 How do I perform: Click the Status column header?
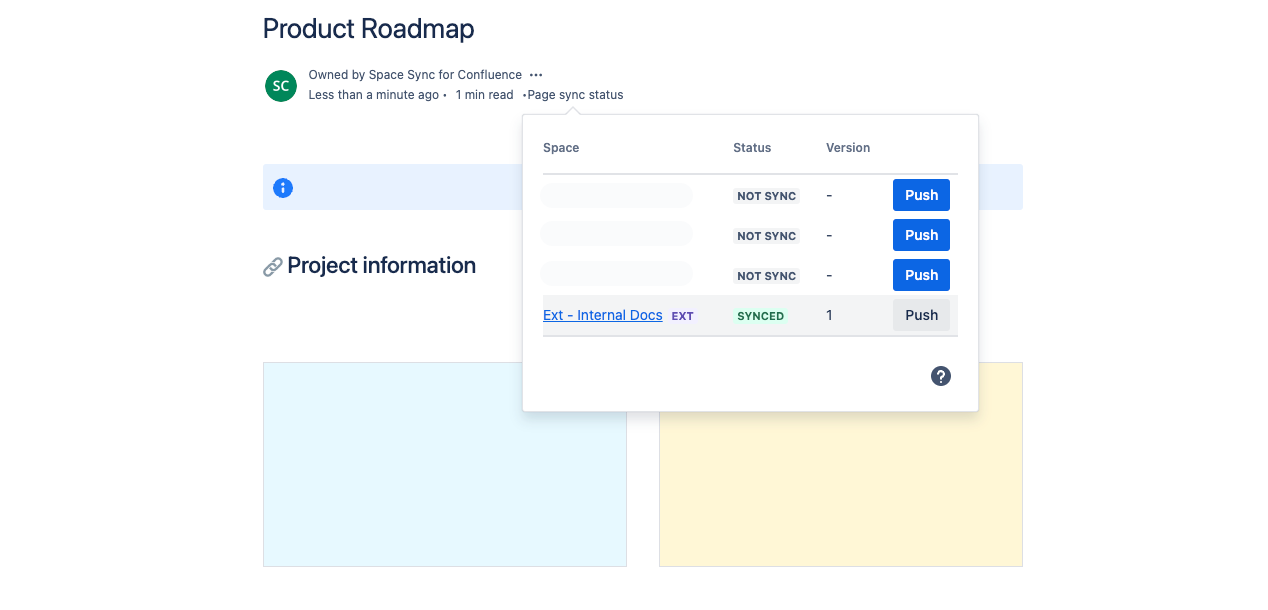coord(752,148)
